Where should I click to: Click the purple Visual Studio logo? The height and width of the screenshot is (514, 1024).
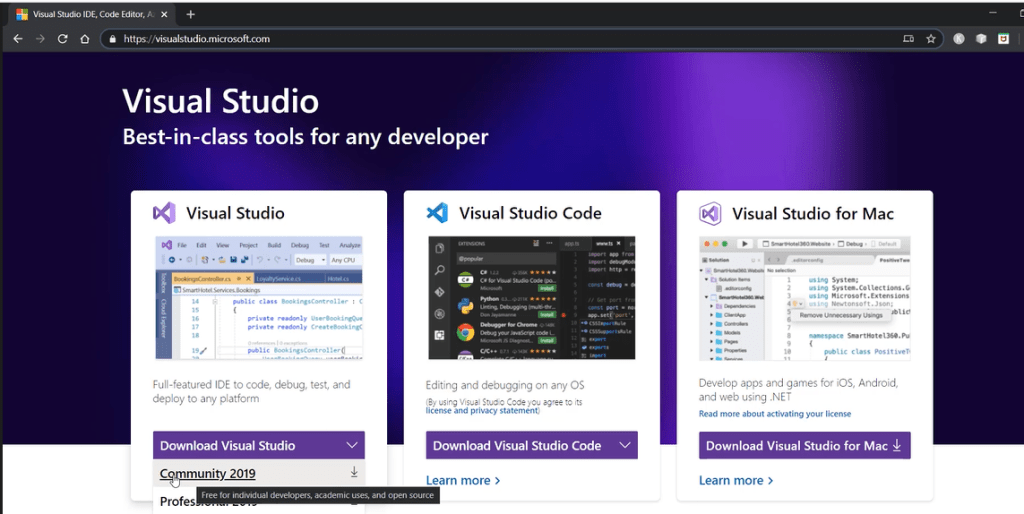[164, 213]
